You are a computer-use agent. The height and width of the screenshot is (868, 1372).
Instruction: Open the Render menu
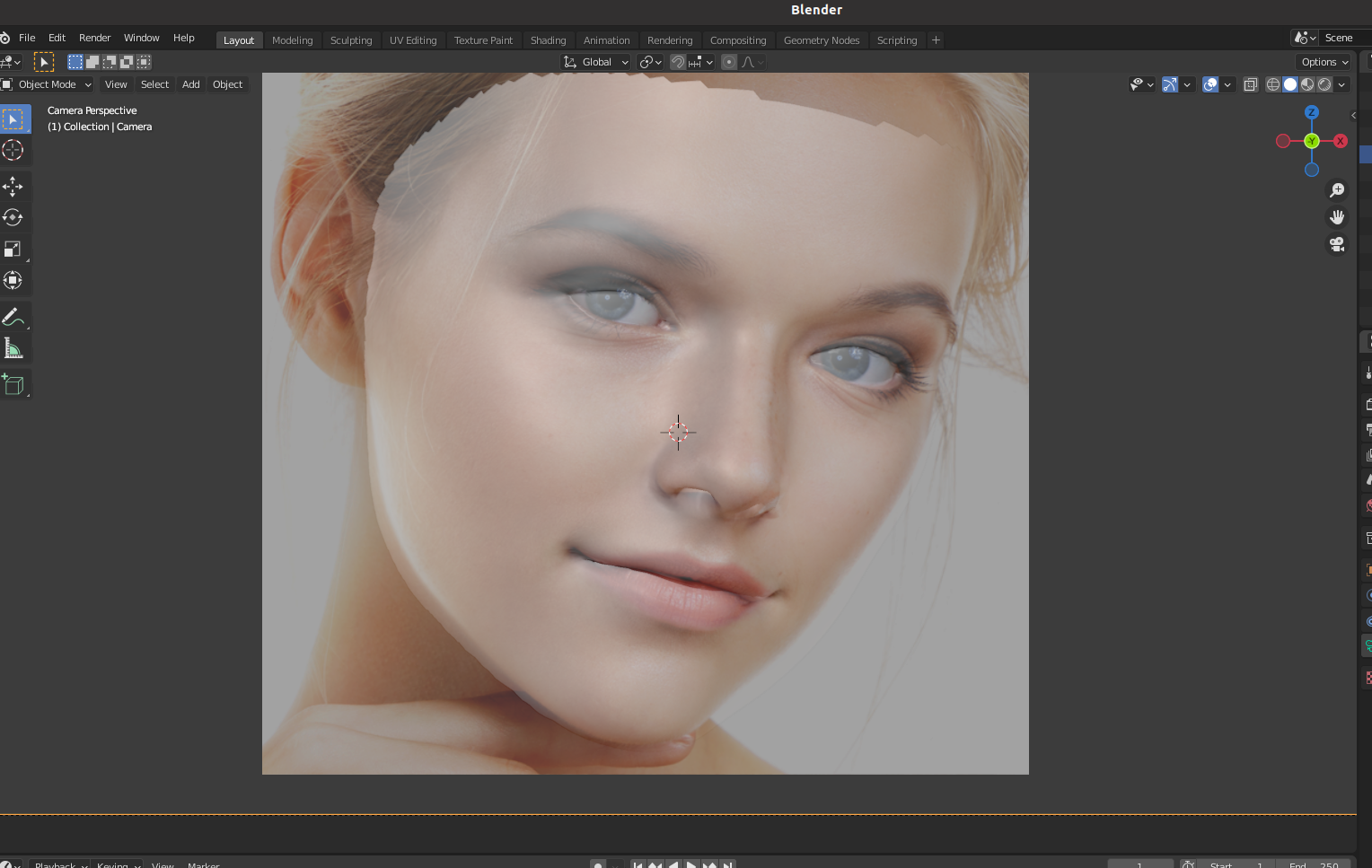click(x=94, y=38)
